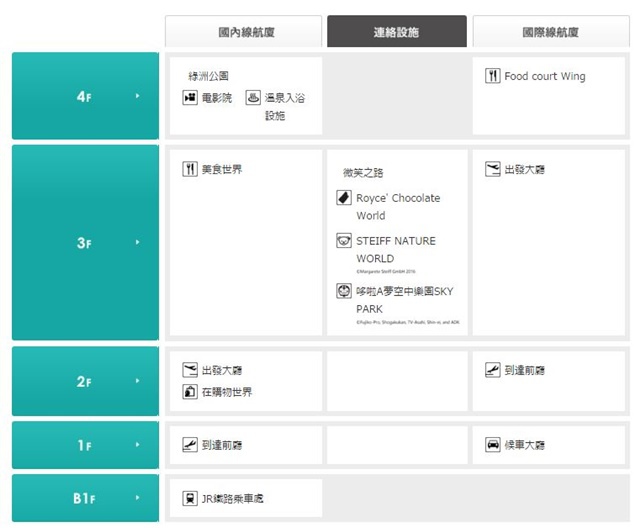The width and height of the screenshot is (640, 532).
Task: Expand the arrow beside 3F
Action: (x=138, y=242)
